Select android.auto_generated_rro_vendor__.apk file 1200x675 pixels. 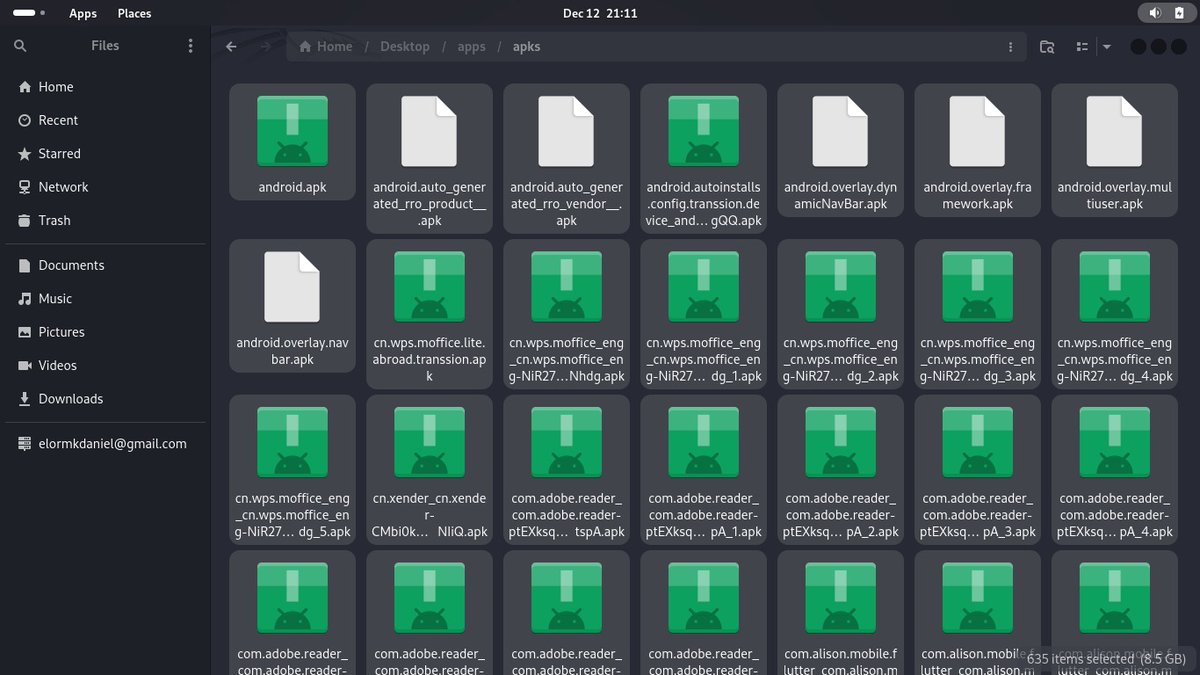click(x=566, y=158)
